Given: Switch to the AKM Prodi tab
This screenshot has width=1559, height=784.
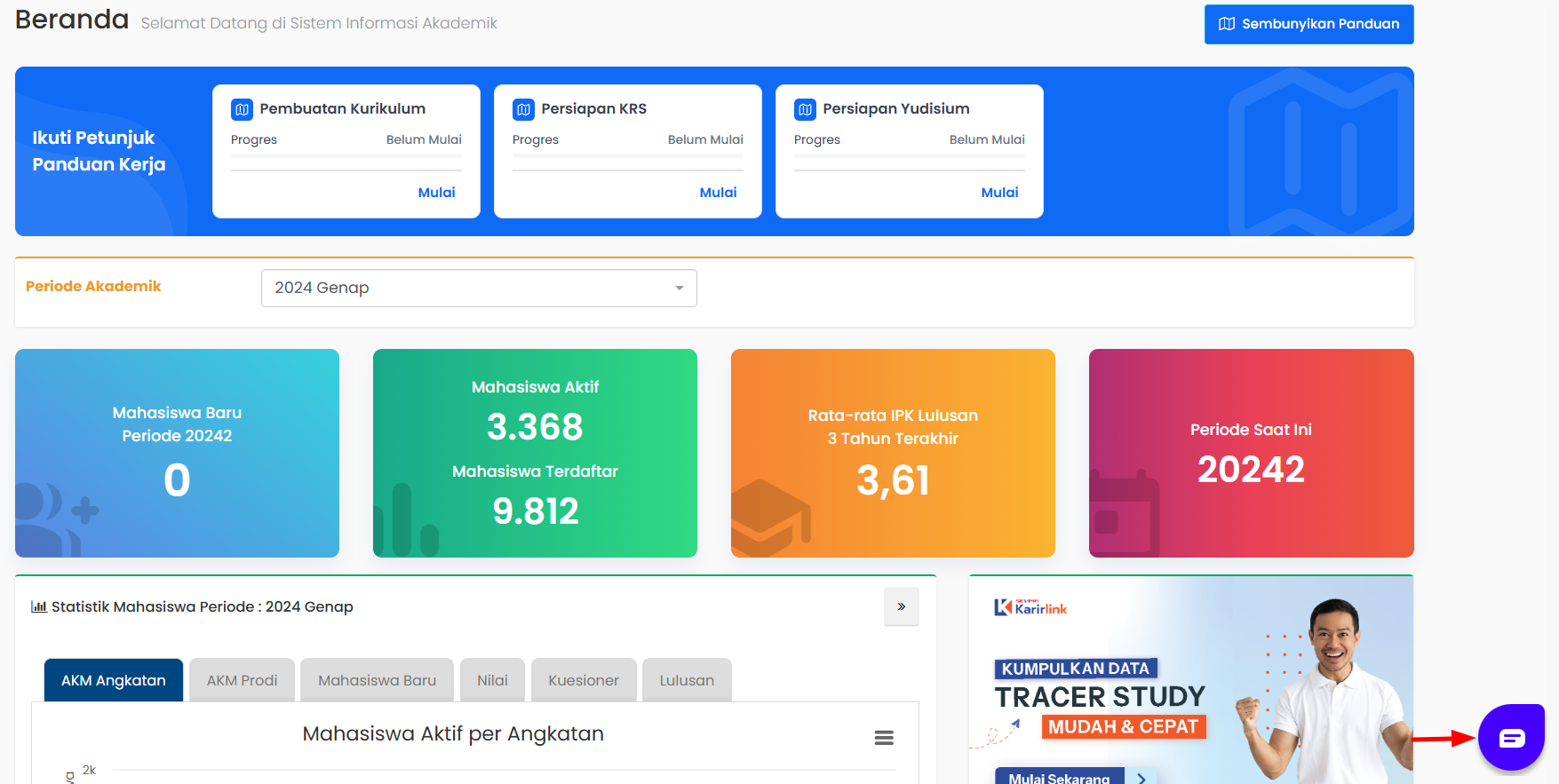Looking at the screenshot, I should pos(242,680).
